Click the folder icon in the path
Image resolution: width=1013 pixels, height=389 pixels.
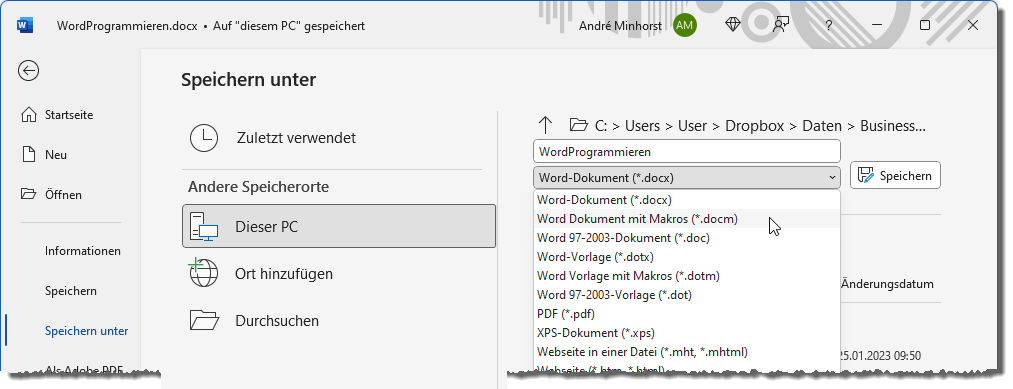pyautogui.click(x=578, y=125)
